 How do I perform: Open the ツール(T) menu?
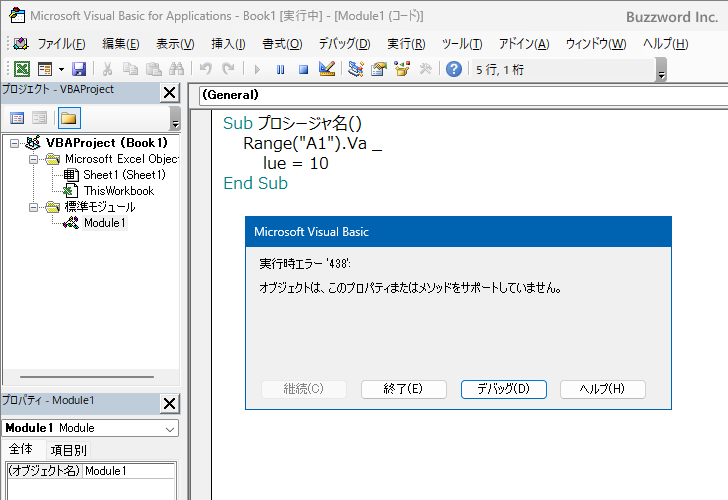[462, 44]
